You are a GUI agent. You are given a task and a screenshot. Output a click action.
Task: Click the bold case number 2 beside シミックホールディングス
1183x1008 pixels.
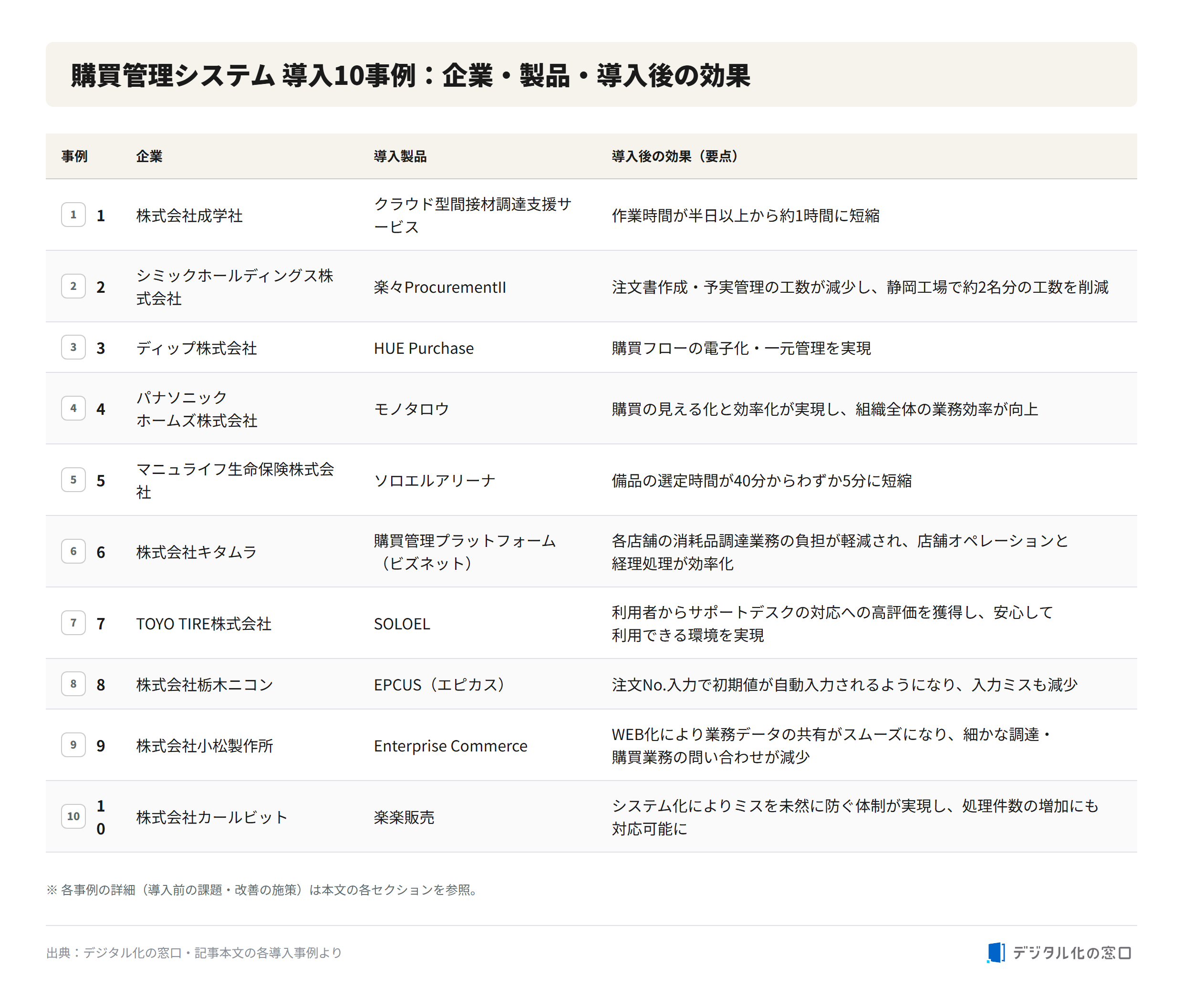click(101, 287)
